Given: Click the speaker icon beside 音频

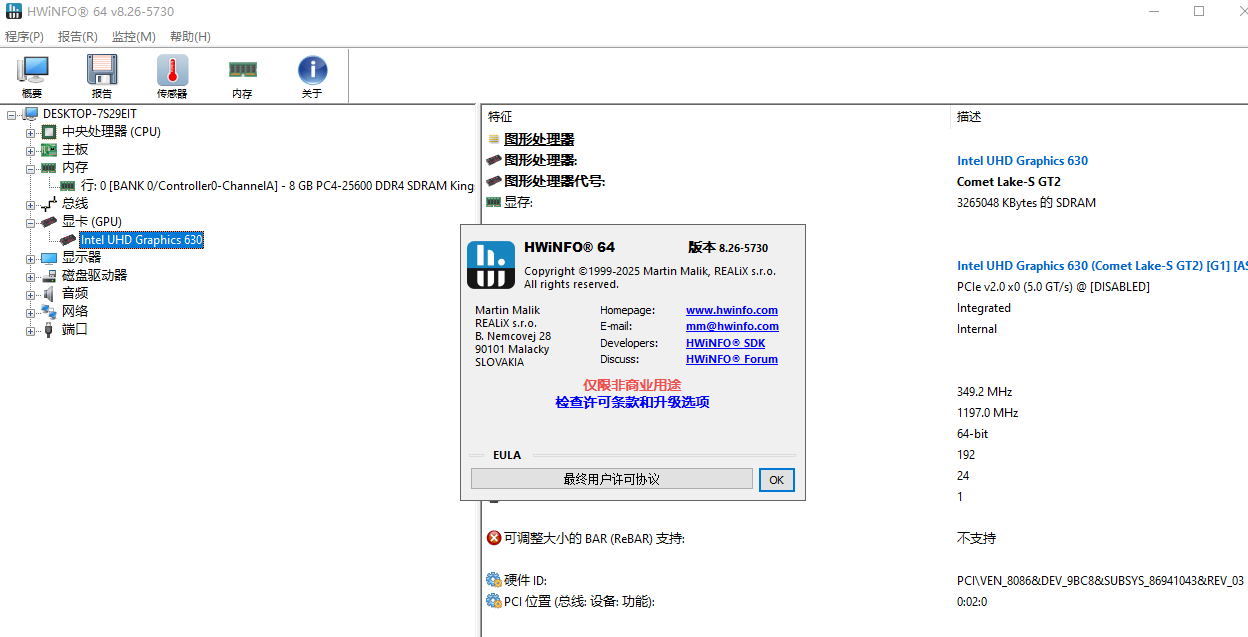Looking at the screenshot, I should click(x=48, y=294).
